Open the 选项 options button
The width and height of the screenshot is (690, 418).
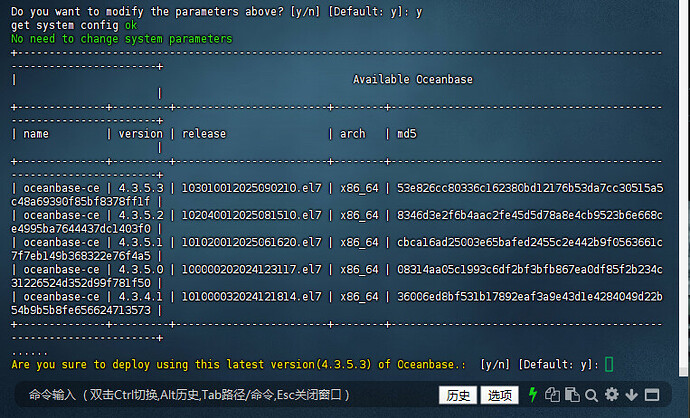point(499,395)
